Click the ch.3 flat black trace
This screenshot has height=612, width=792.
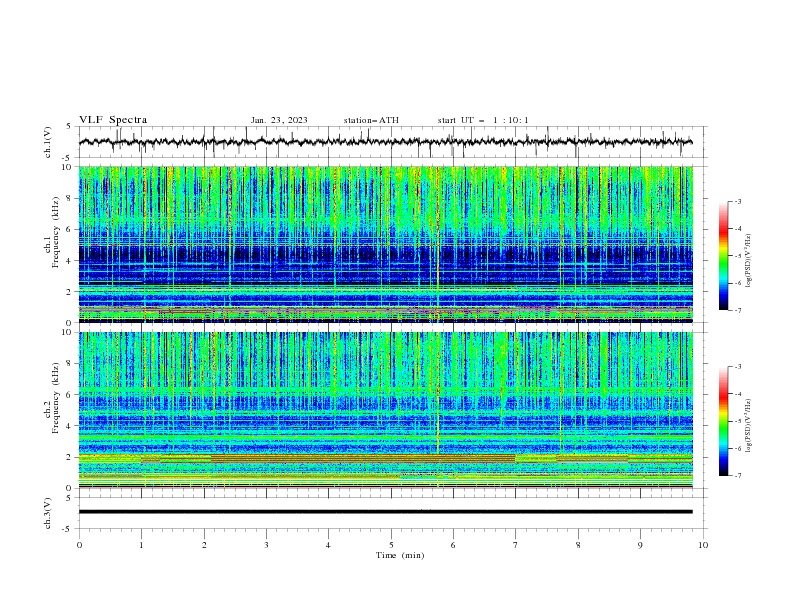[x=385, y=512]
